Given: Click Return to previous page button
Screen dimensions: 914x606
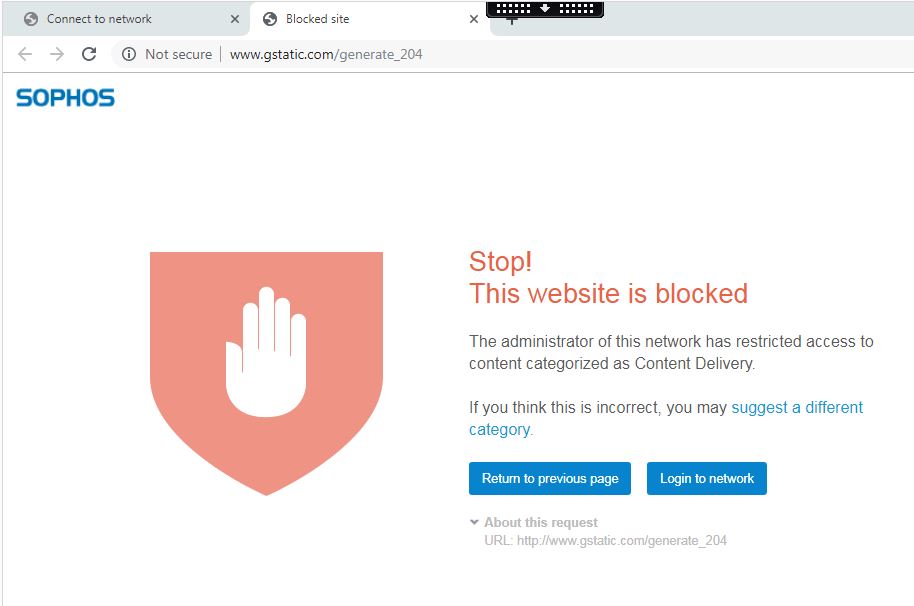Looking at the screenshot, I should (x=550, y=478).
